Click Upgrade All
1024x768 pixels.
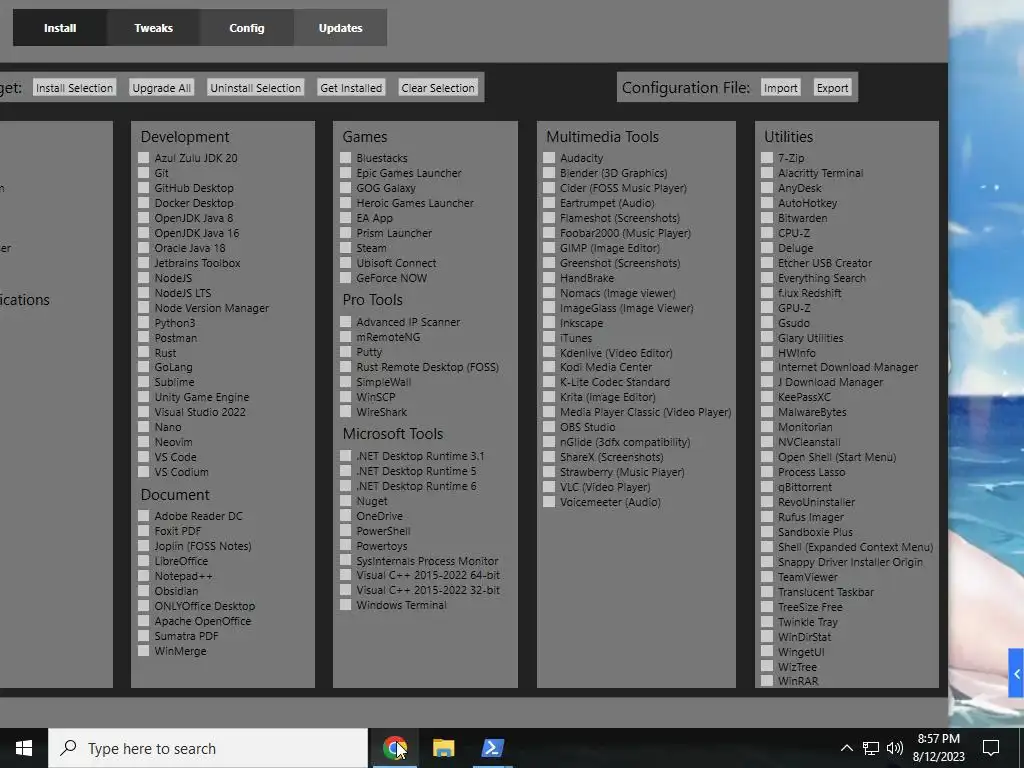(x=161, y=88)
